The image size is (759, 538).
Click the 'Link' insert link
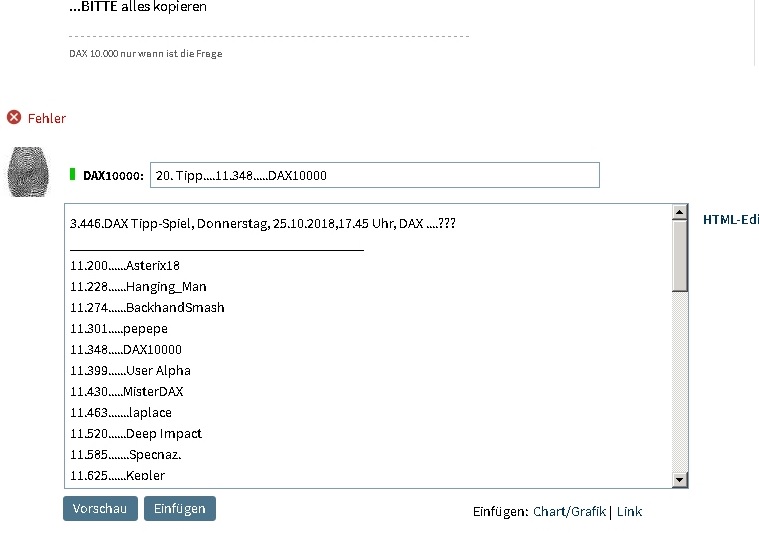[629, 511]
